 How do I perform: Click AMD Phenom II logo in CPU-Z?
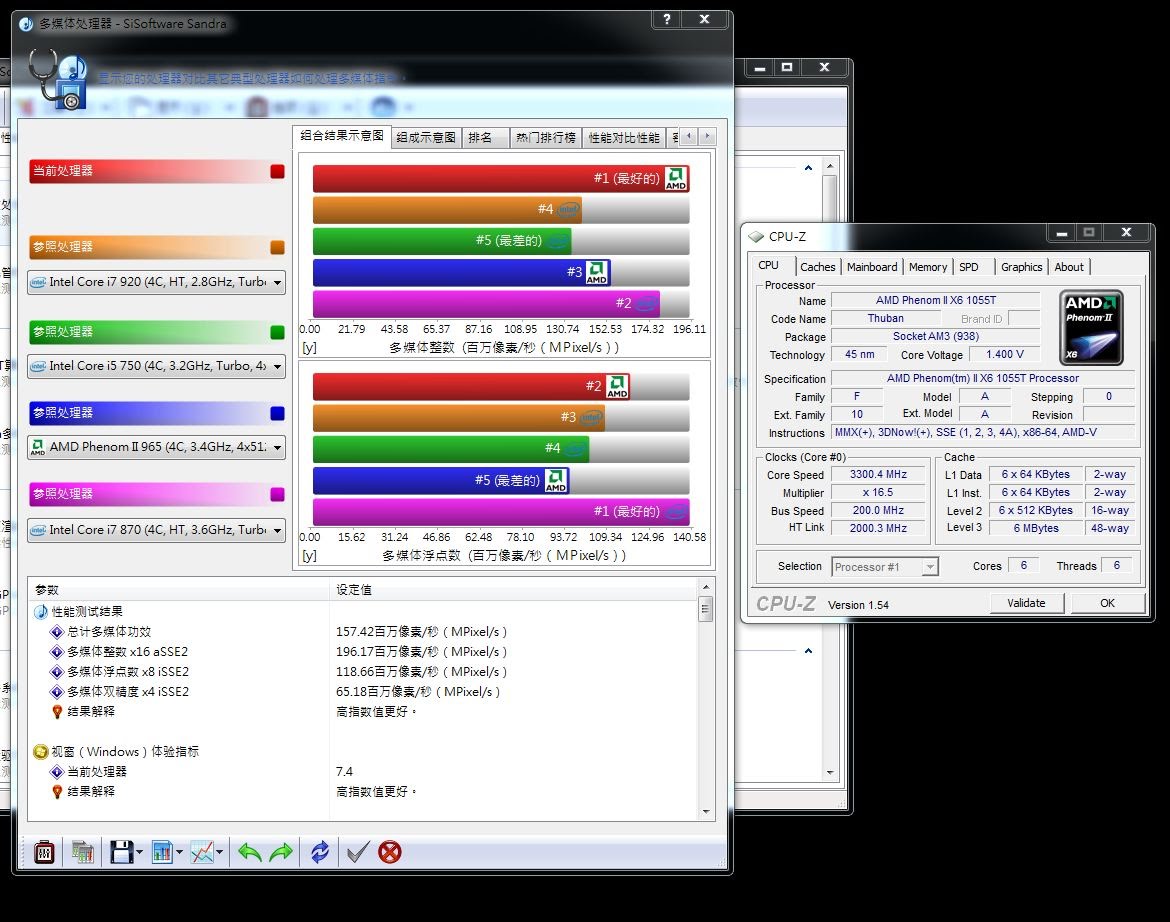(1091, 327)
